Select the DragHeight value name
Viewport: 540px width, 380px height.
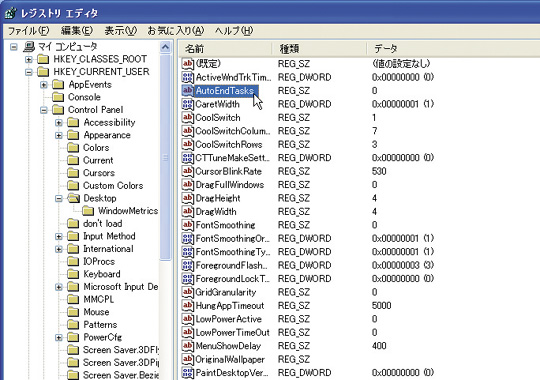pos(218,198)
